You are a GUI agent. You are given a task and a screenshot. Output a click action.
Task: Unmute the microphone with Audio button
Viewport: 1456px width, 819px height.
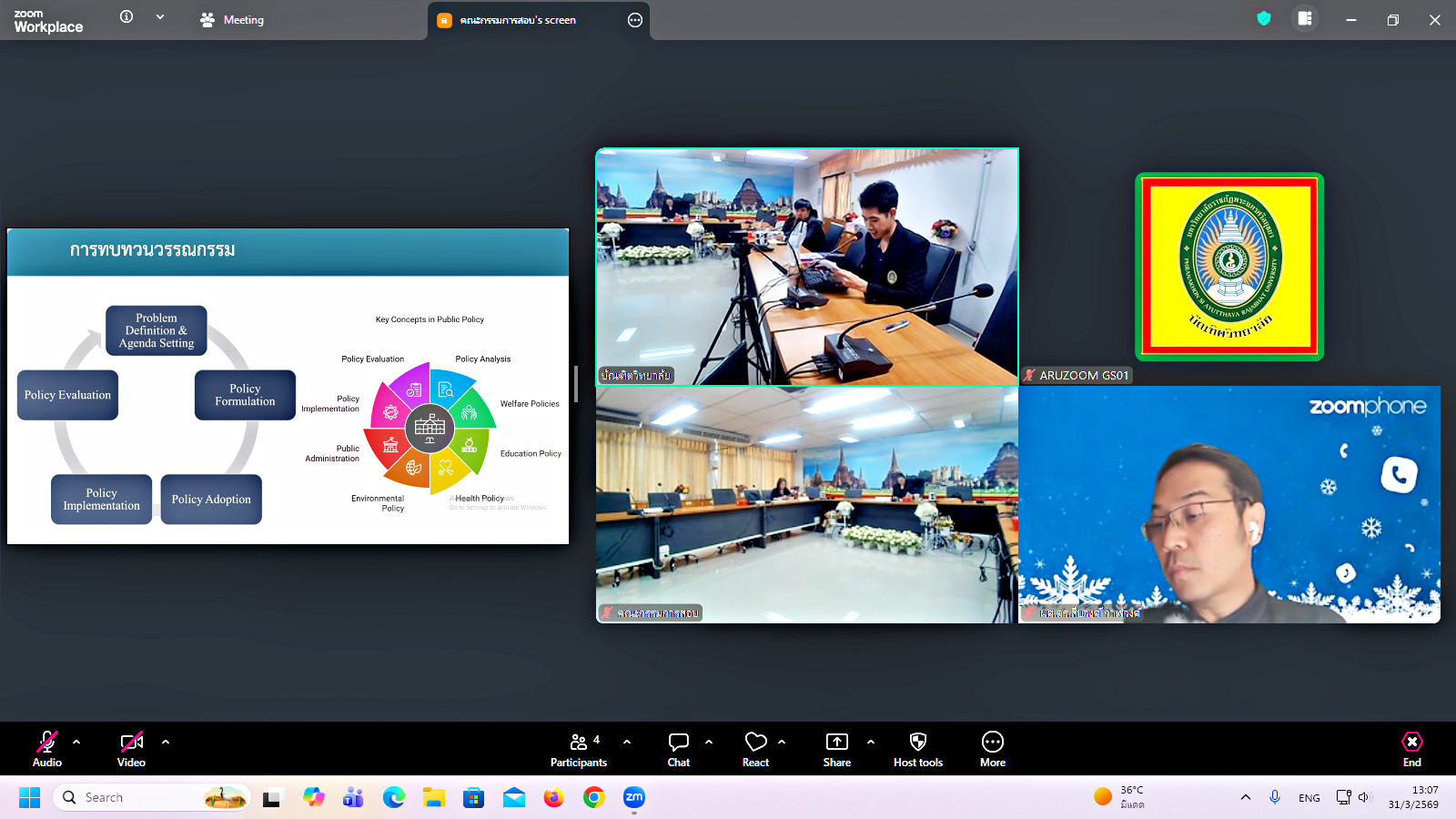coord(47,749)
